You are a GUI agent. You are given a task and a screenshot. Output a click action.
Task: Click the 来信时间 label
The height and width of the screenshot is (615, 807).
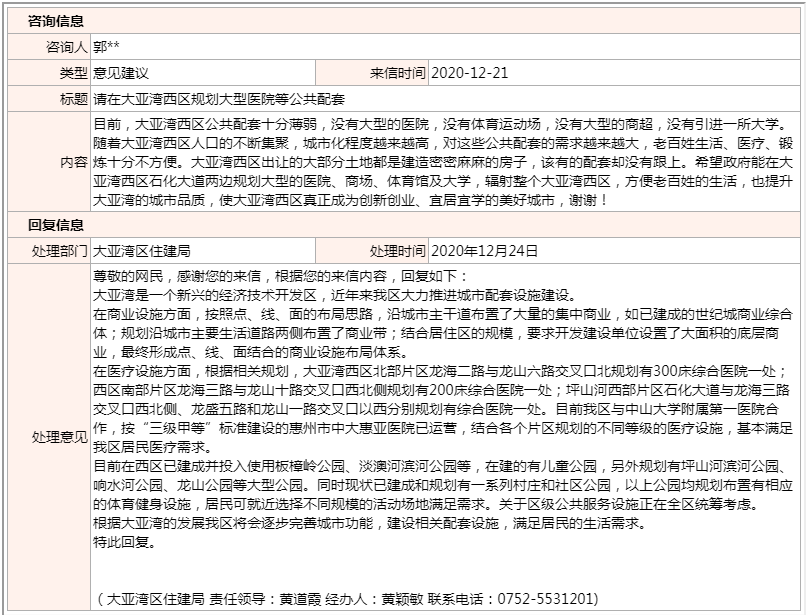pyautogui.click(x=397, y=73)
